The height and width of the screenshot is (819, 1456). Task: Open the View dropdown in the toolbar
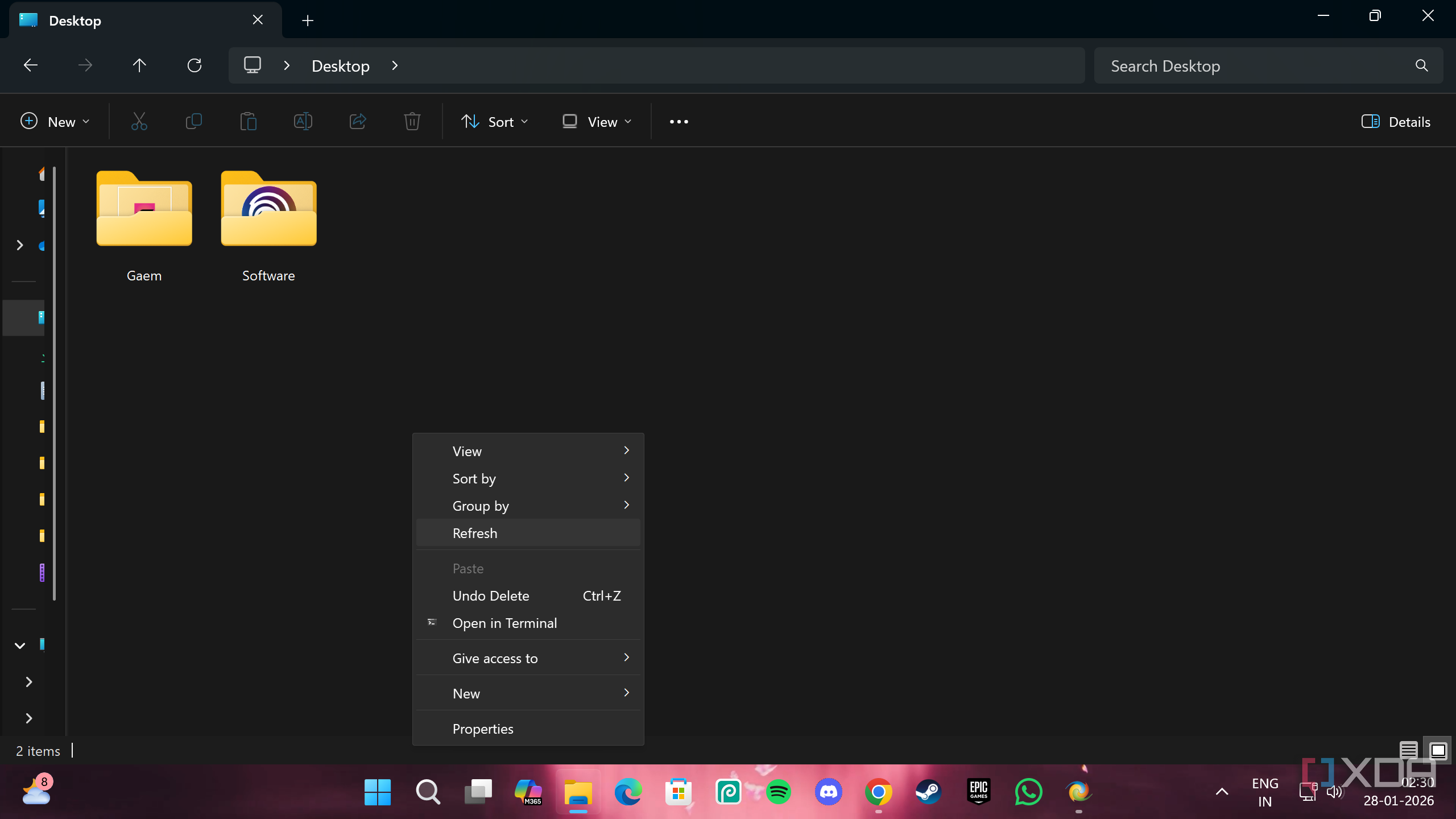(x=597, y=122)
